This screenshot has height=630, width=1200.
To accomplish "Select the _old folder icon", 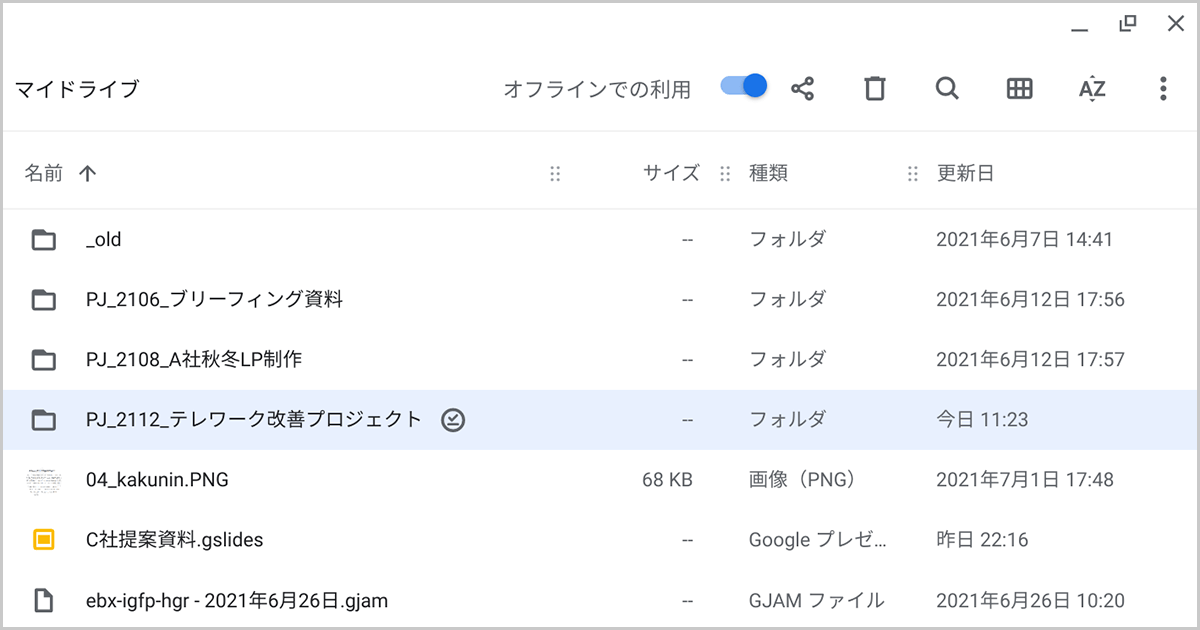I will point(43,240).
